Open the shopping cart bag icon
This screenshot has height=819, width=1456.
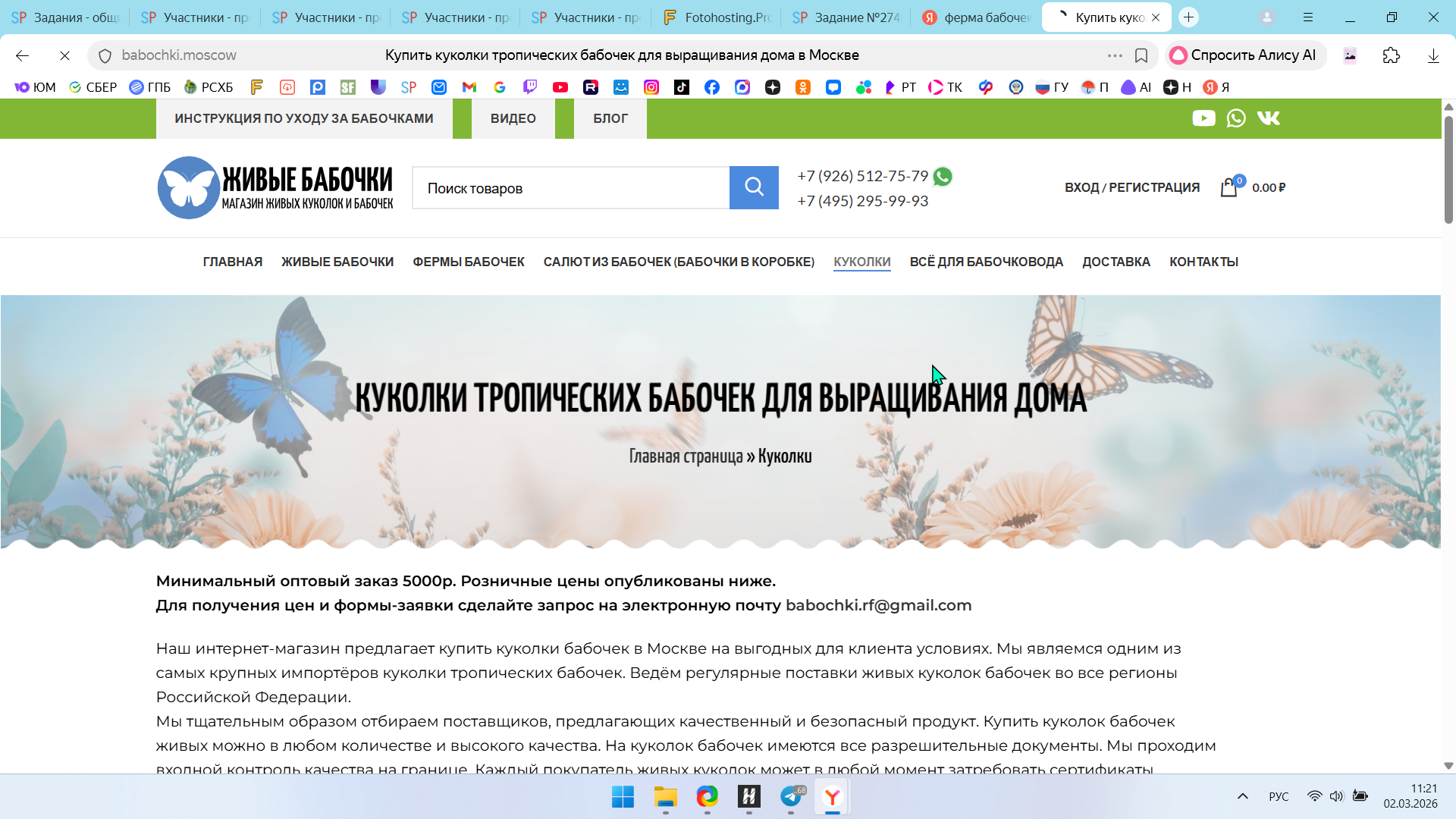point(1228,187)
